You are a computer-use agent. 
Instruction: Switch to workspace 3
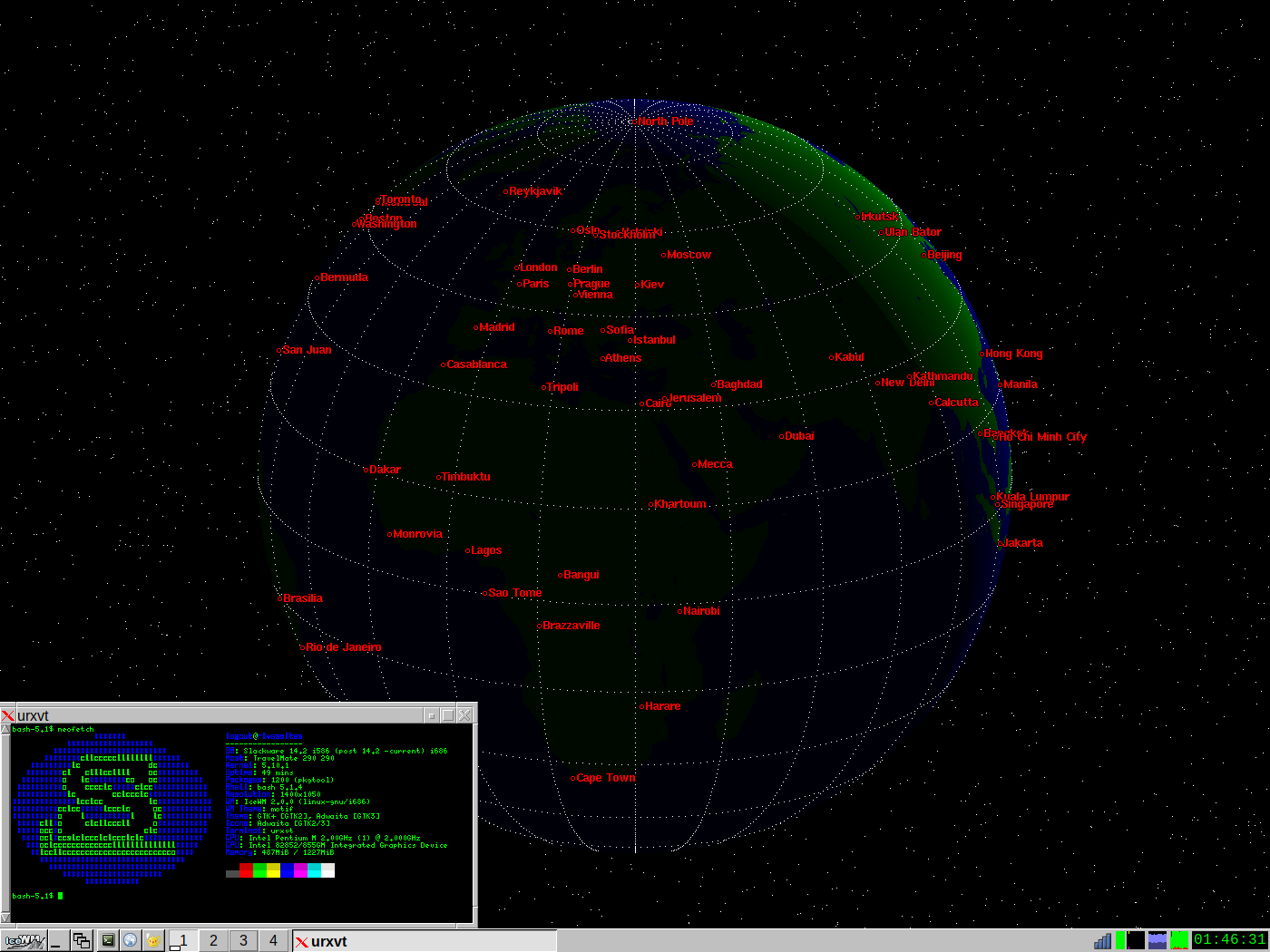(x=243, y=941)
